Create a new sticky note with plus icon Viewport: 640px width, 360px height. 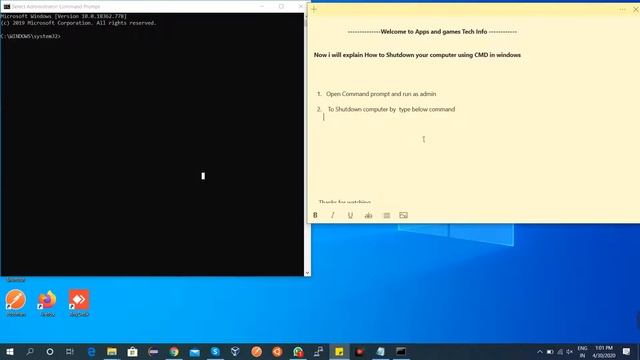tap(314, 9)
